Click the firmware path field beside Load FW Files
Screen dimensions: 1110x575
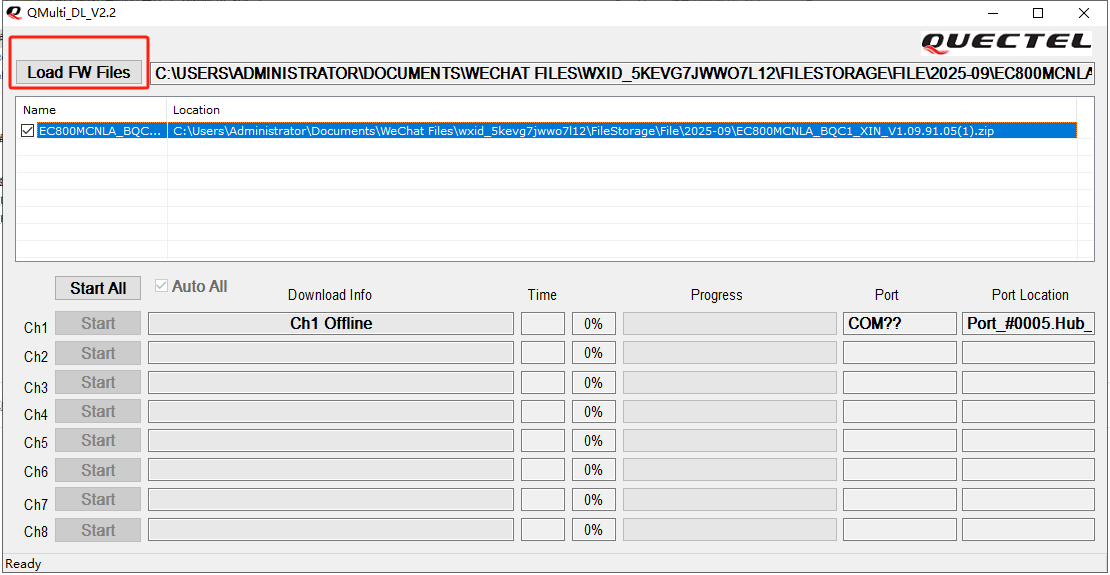click(623, 72)
